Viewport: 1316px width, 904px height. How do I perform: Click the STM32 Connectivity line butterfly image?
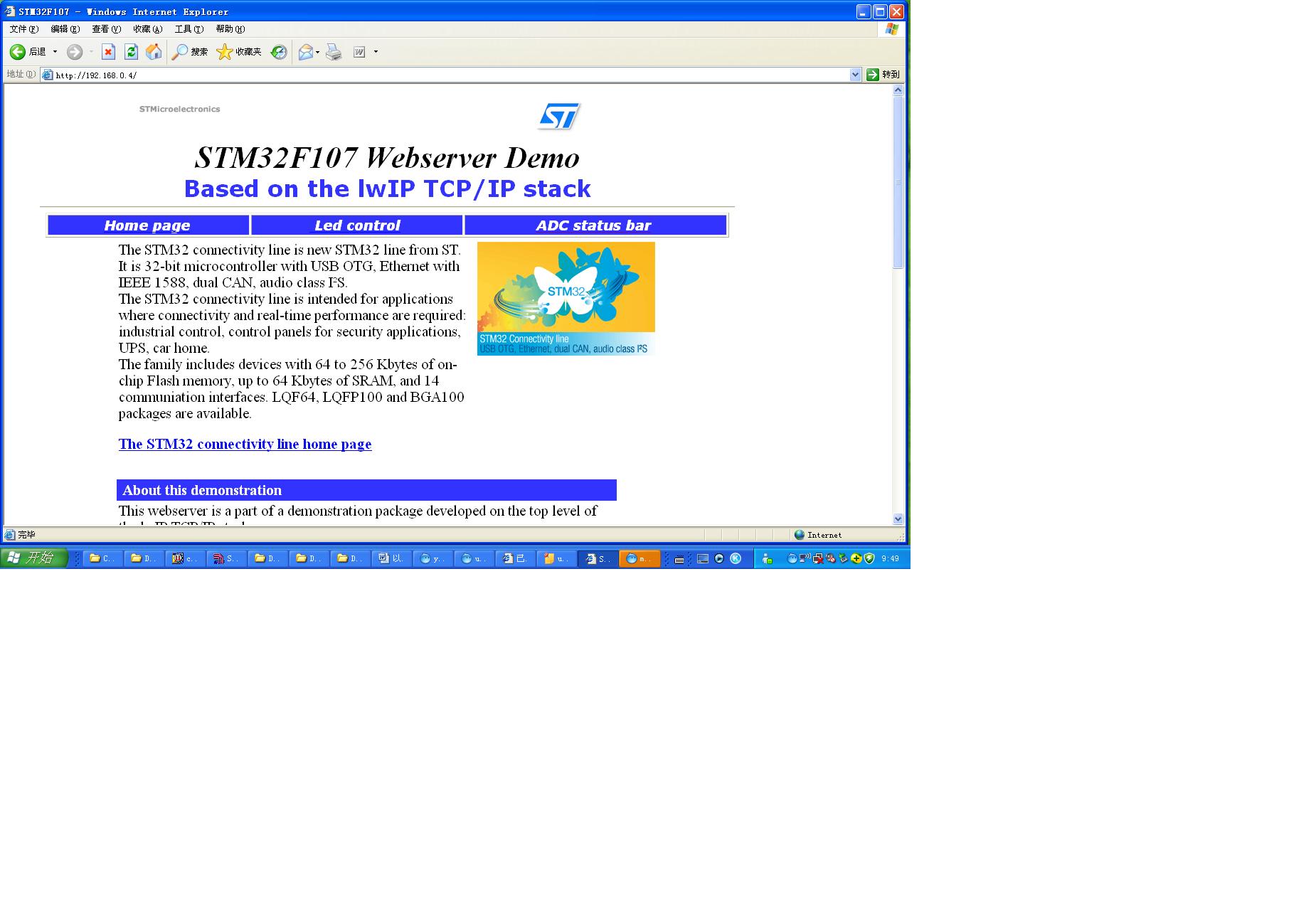pyautogui.click(x=566, y=299)
